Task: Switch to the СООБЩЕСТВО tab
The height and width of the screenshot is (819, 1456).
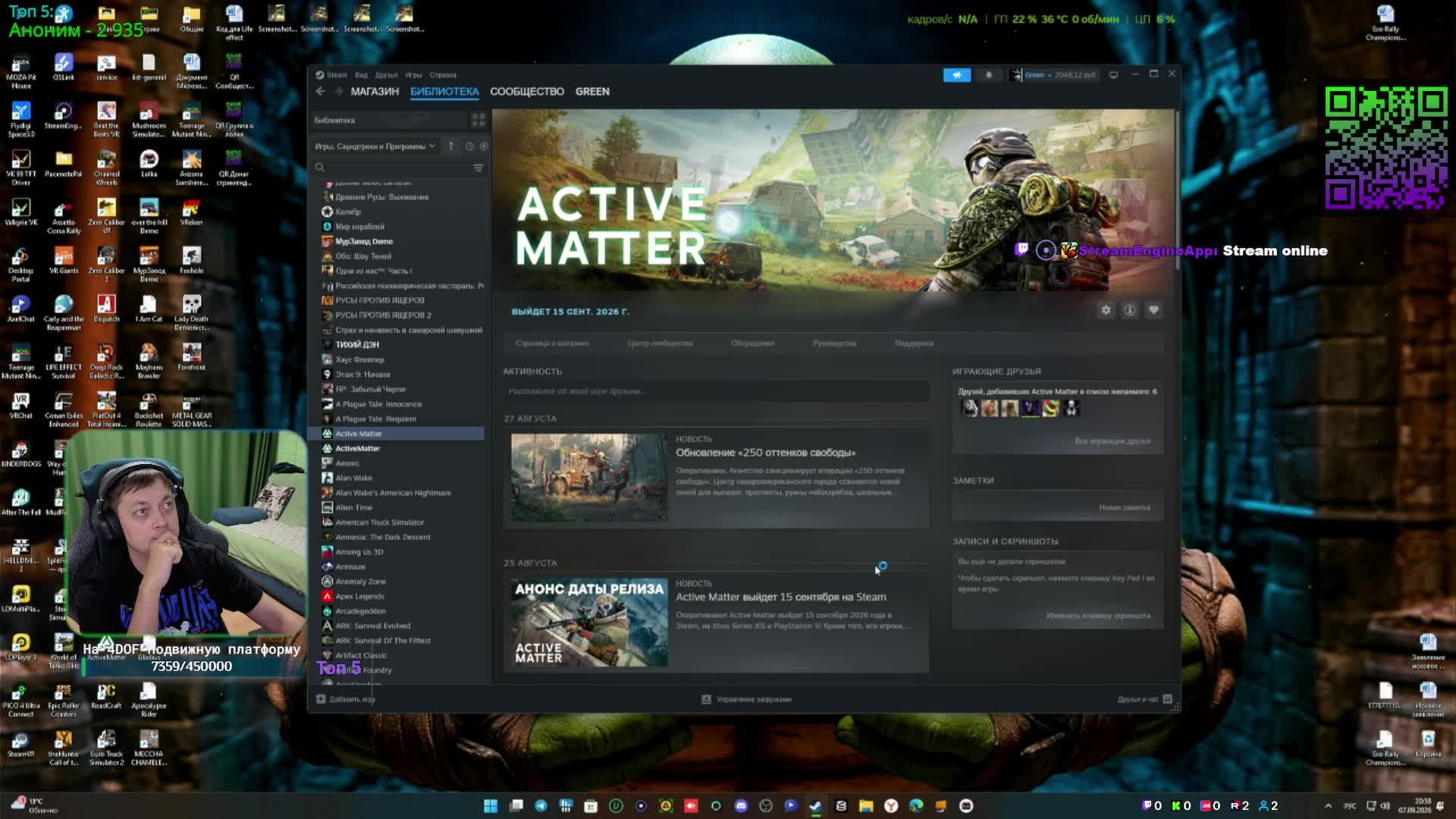Action: [527, 92]
